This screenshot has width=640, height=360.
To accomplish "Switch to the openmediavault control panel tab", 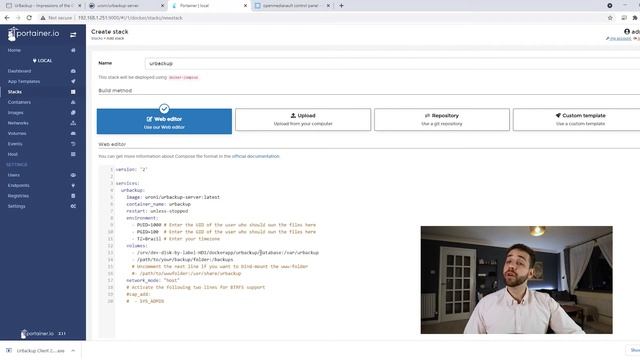I will 292,6.
